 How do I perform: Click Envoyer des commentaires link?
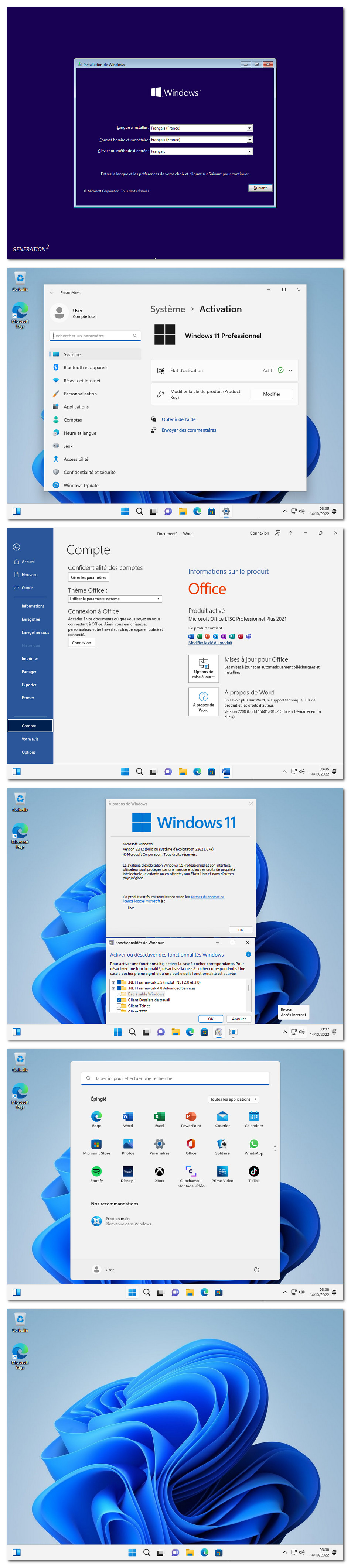189,430
